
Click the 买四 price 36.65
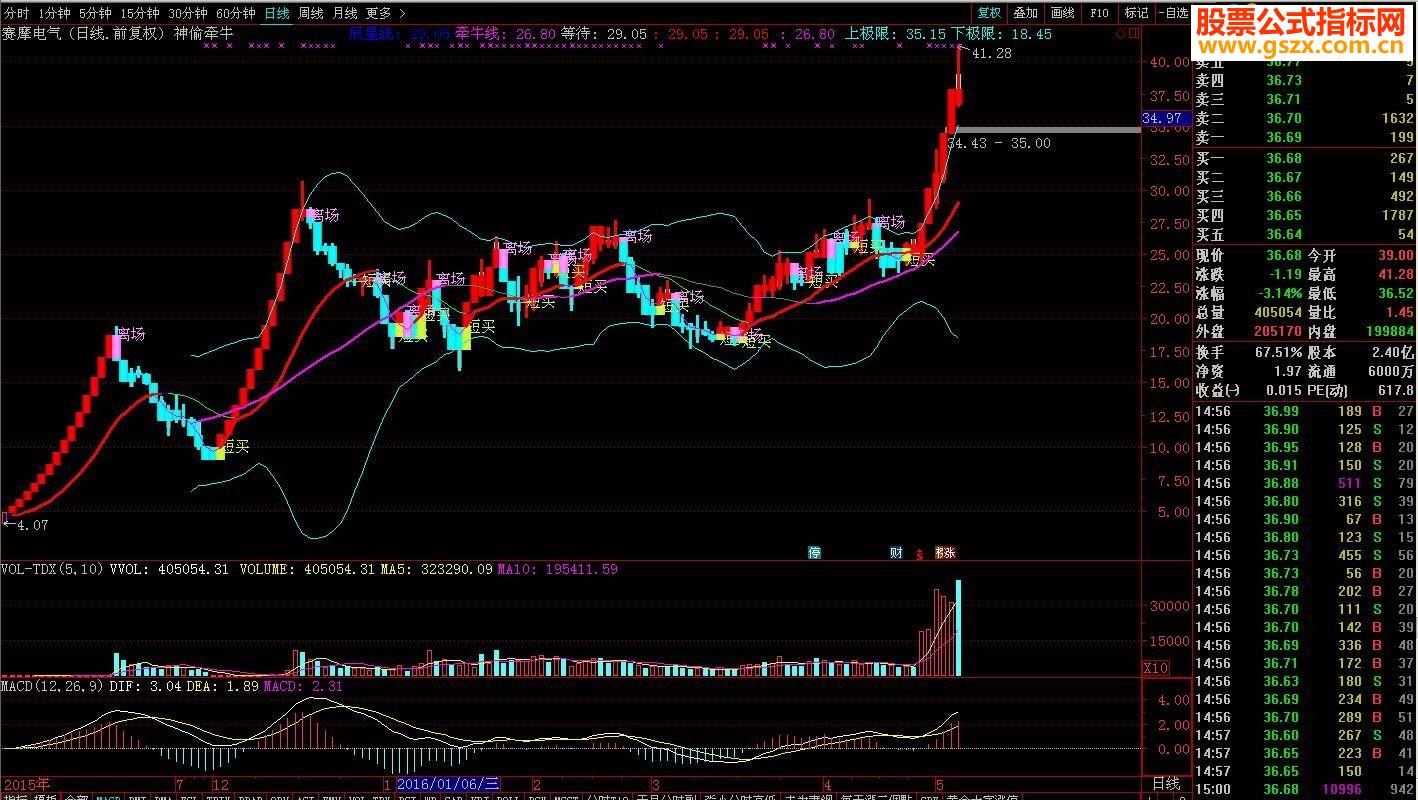pos(1283,215)
